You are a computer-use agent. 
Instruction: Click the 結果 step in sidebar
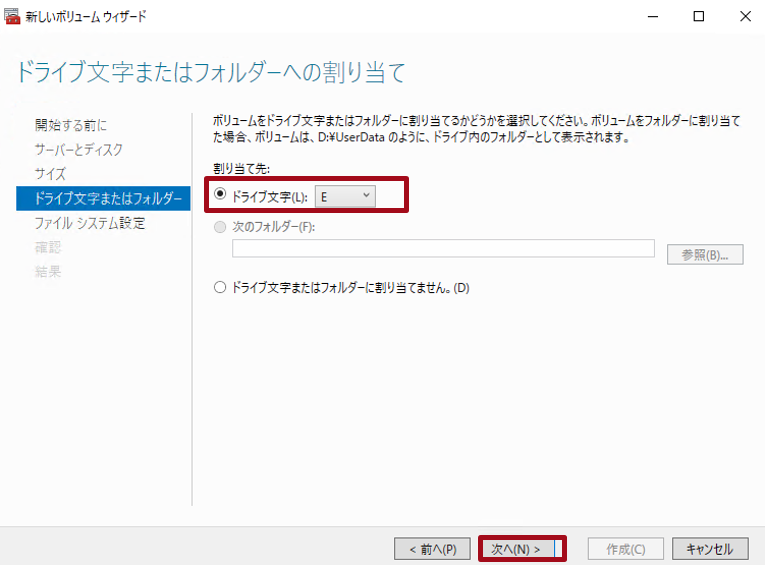(x=48, y=272)
